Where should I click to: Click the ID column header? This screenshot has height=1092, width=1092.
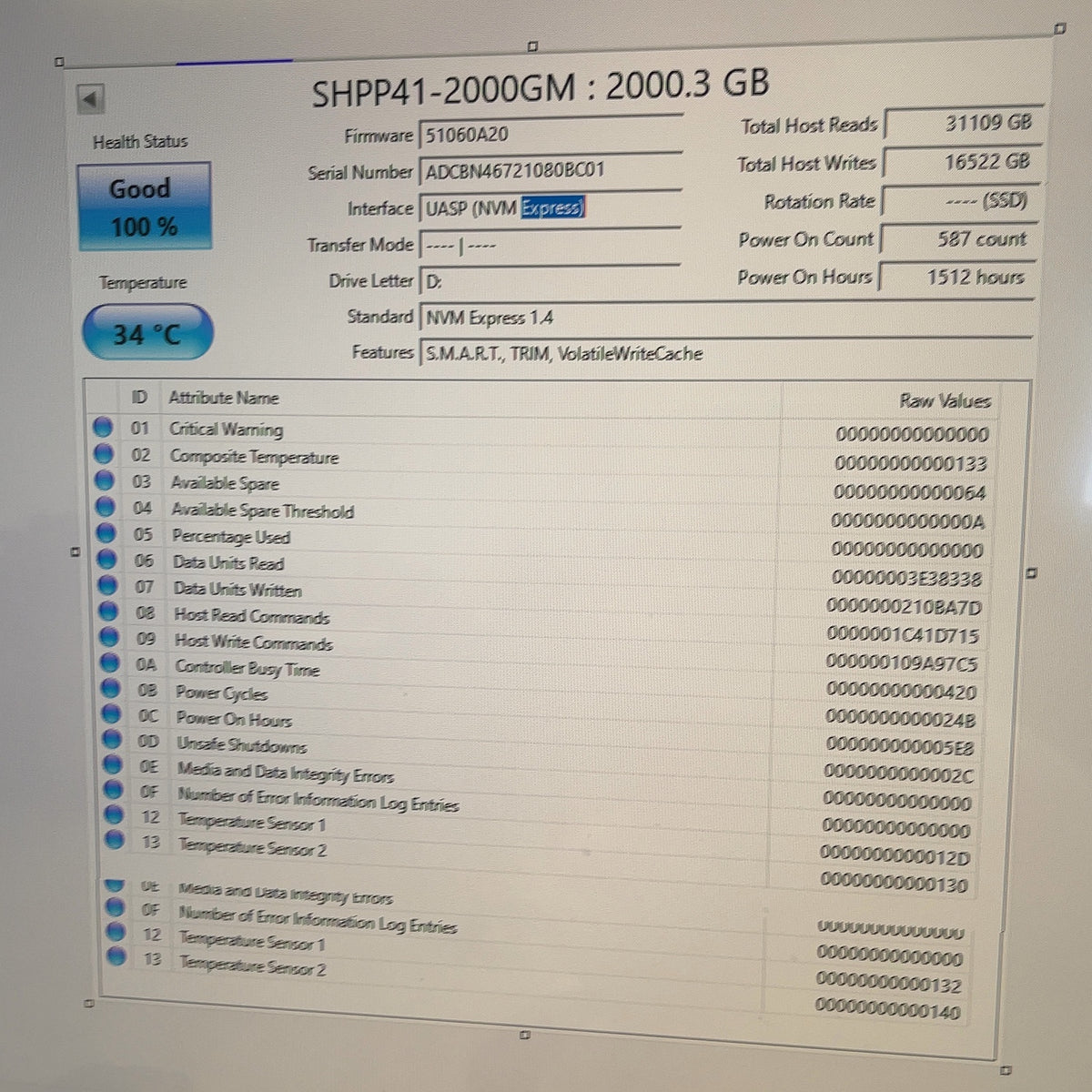tap(139, 398)
